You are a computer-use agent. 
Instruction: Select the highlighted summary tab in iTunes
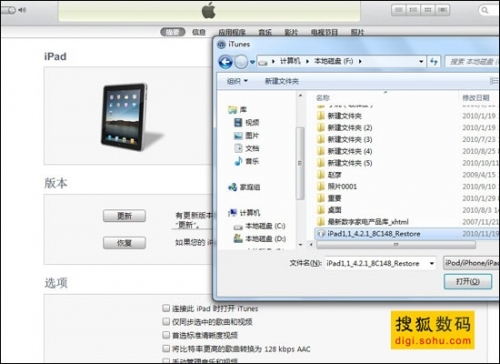tap(173, 32)
